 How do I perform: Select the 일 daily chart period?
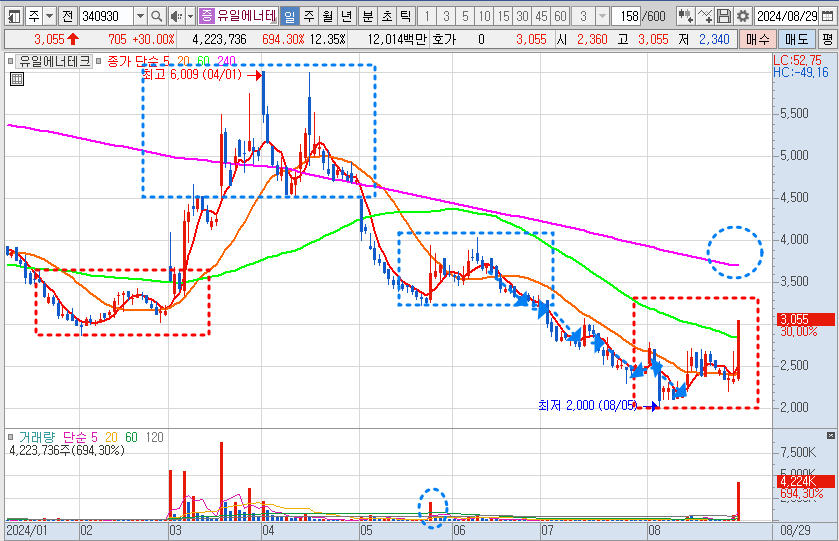pyautogui.click(x=290, y=17)
